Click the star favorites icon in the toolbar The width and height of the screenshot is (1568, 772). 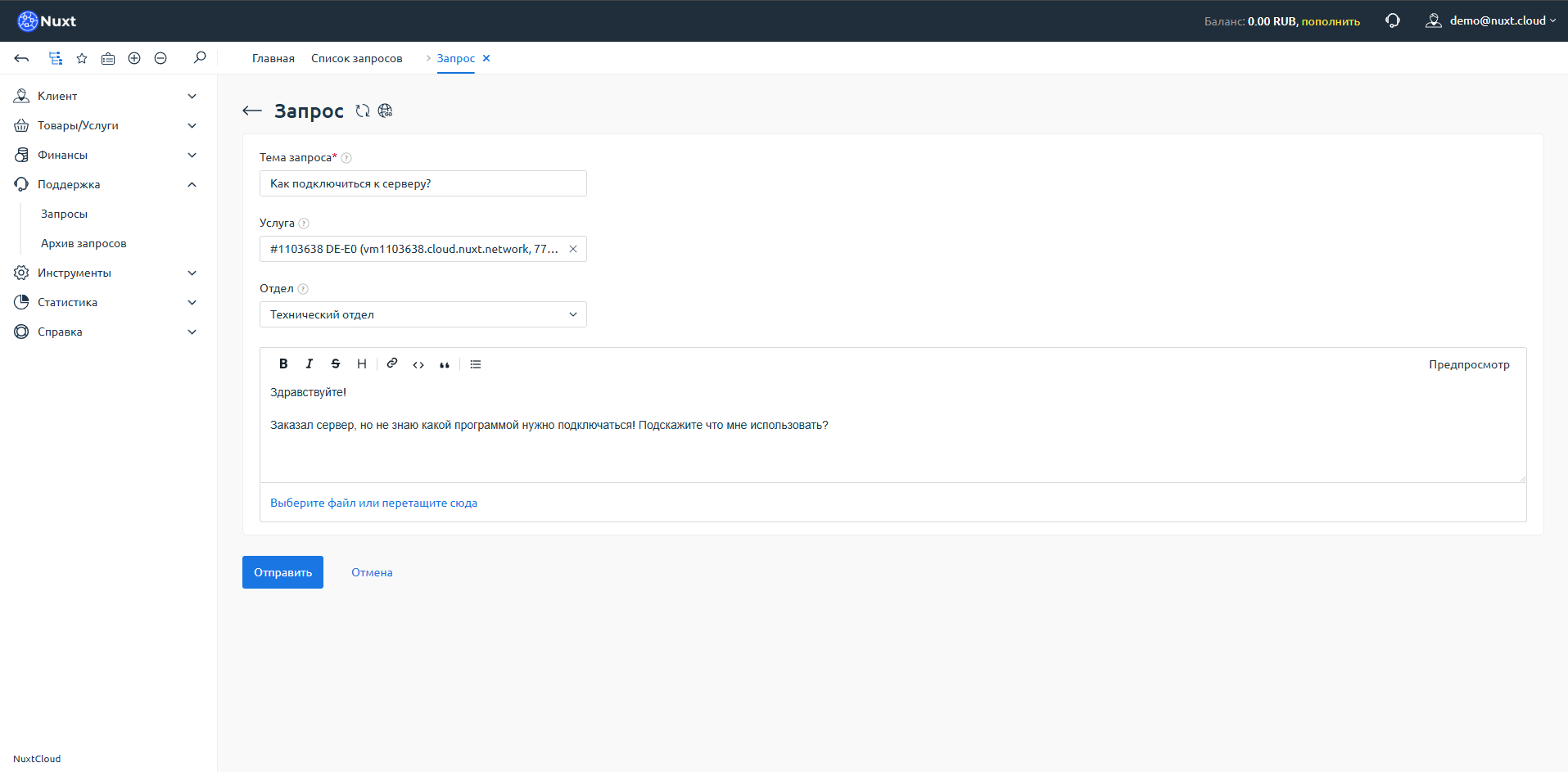pos(82,58)
